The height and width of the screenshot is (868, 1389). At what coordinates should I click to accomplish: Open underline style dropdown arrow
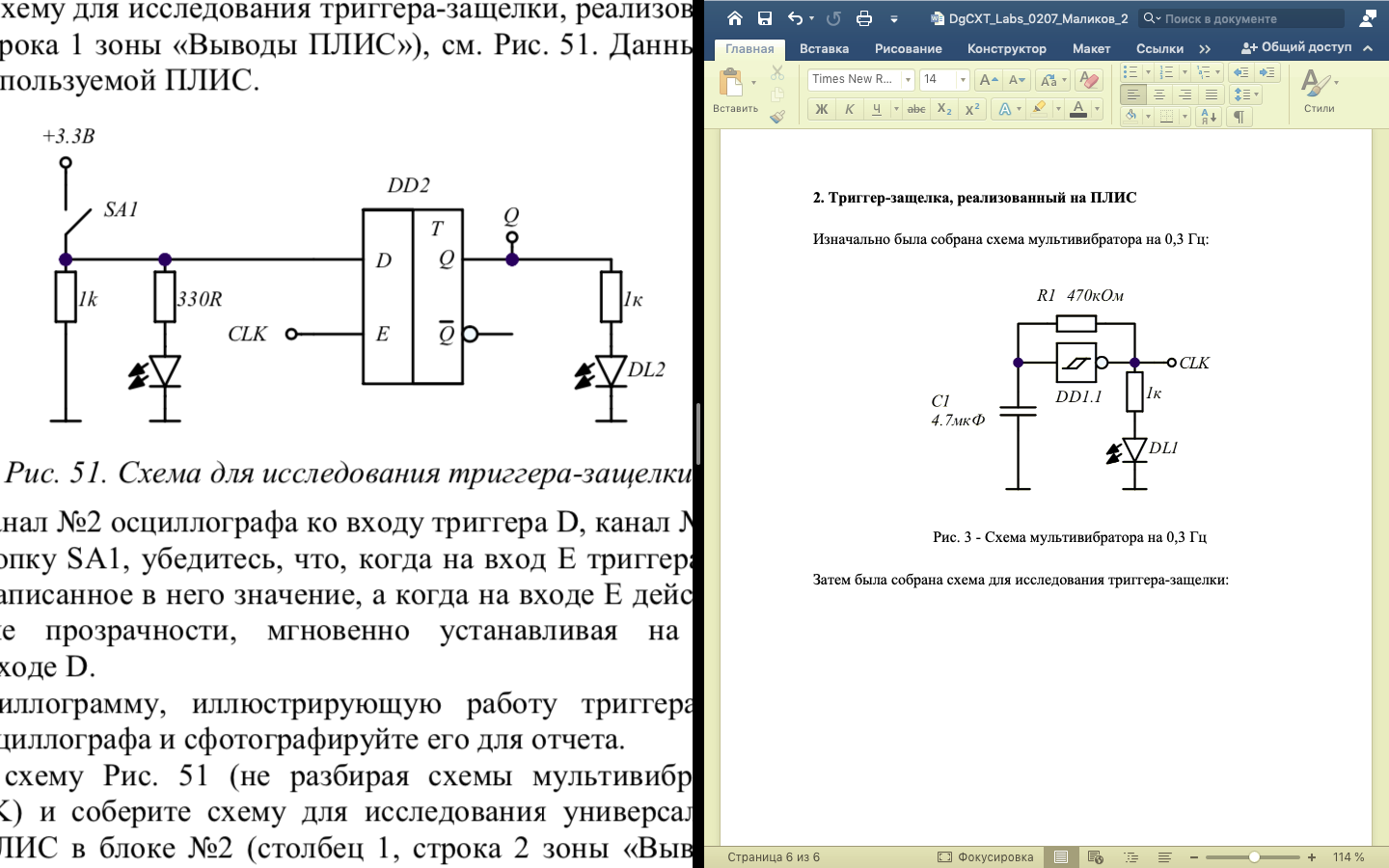point(895,109)
